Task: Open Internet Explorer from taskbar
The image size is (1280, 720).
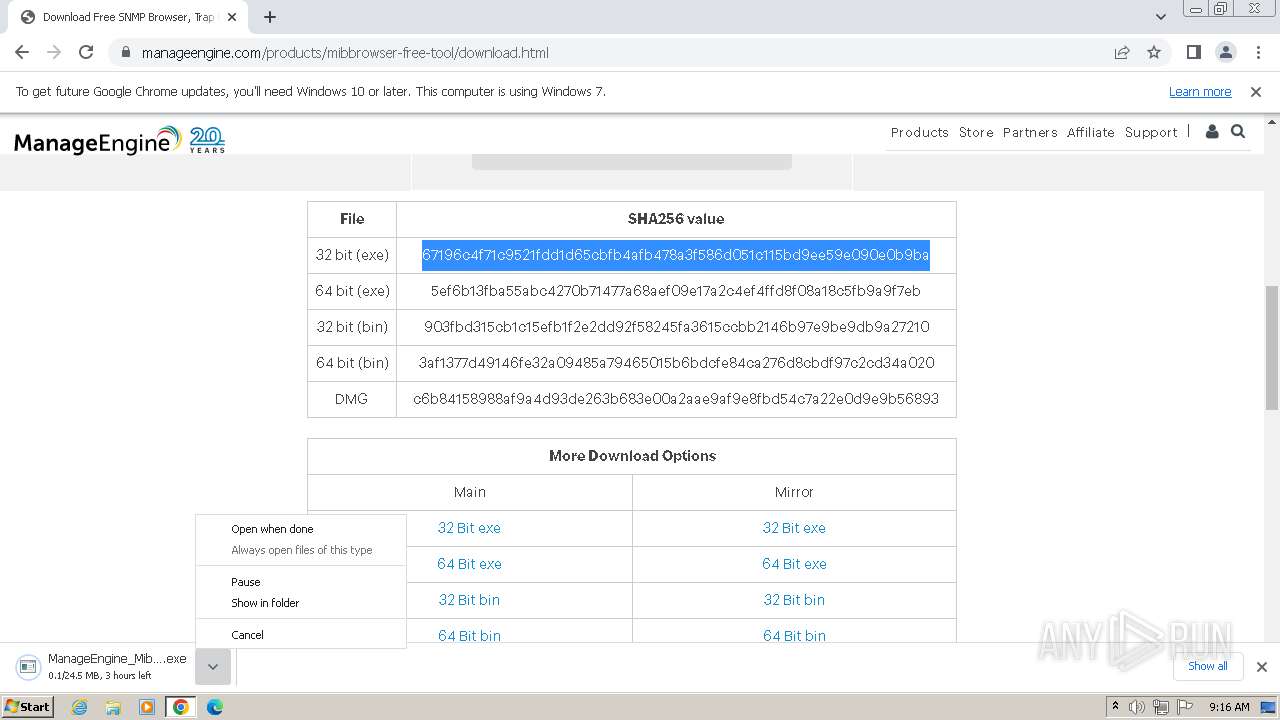Action: [79, 707]
